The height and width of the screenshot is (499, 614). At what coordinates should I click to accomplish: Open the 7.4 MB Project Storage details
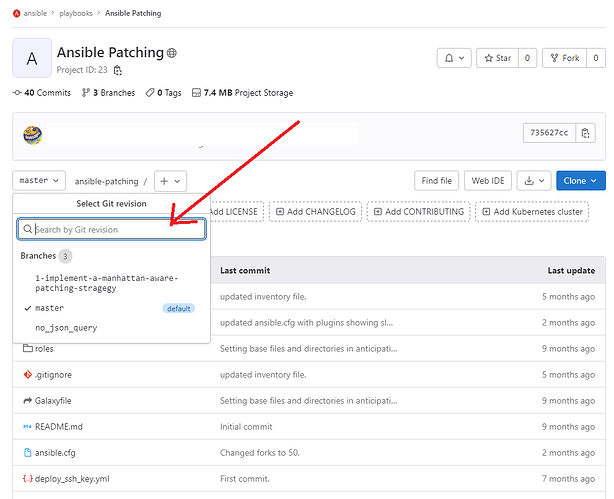tap(242, 93)
